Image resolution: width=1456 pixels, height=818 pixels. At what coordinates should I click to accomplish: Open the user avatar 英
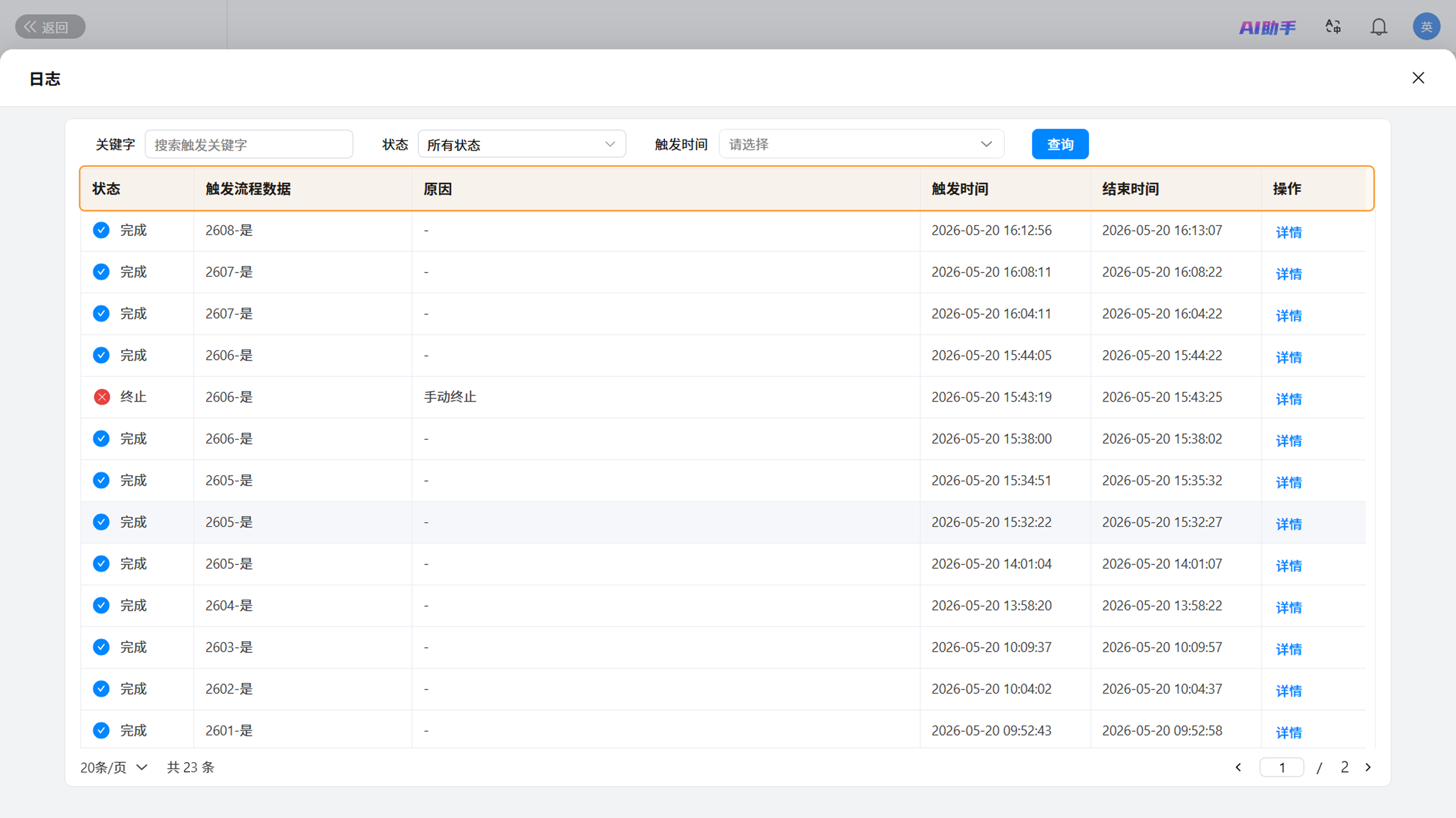[x=1426, y=27]
